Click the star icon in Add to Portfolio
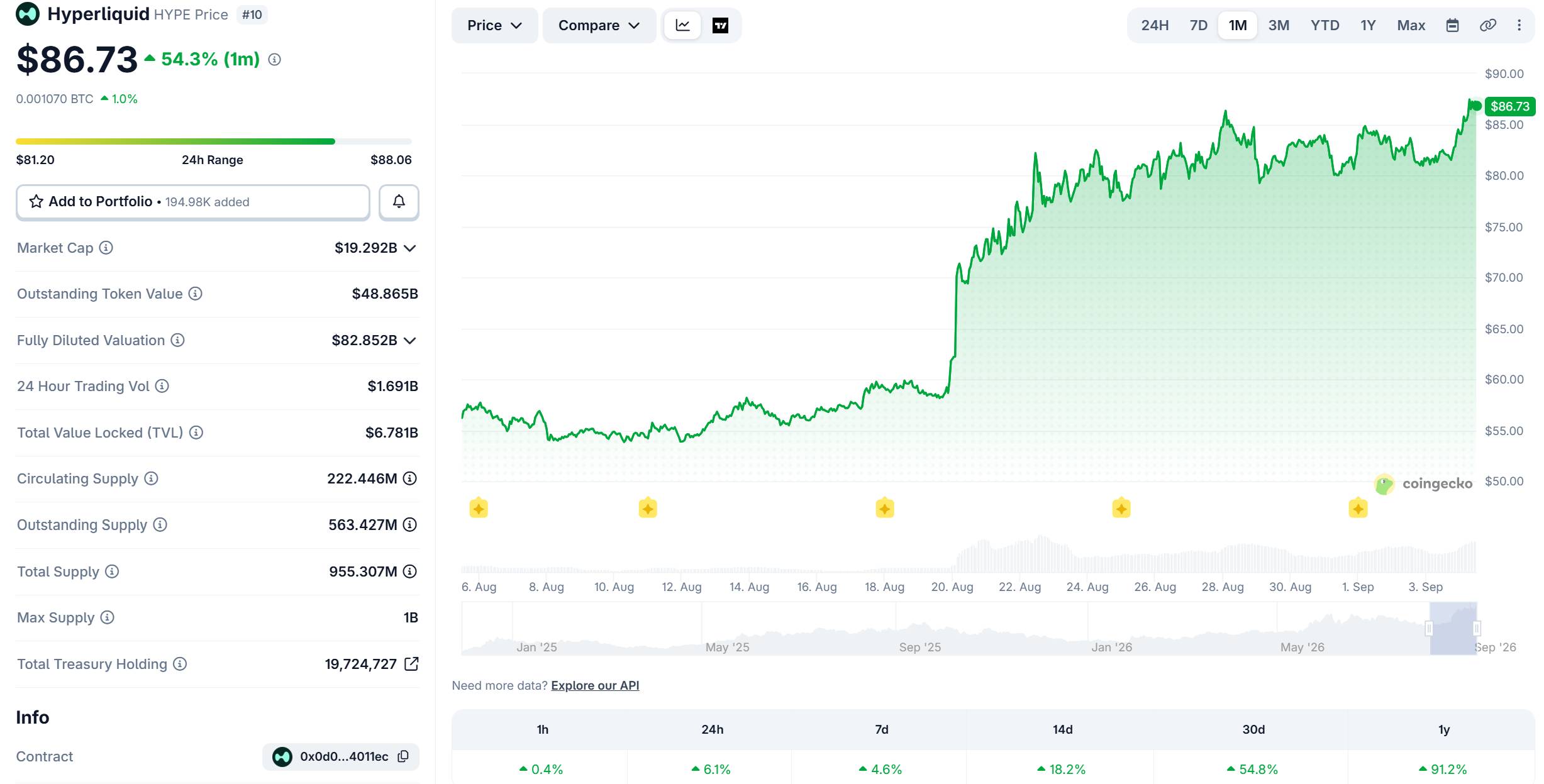 36,201
